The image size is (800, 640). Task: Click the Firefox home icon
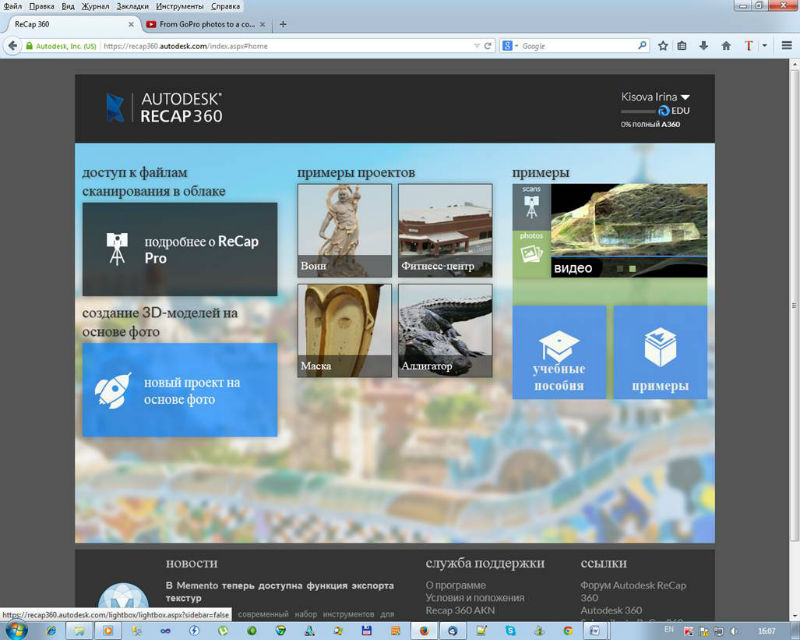[x=726, y=46]
